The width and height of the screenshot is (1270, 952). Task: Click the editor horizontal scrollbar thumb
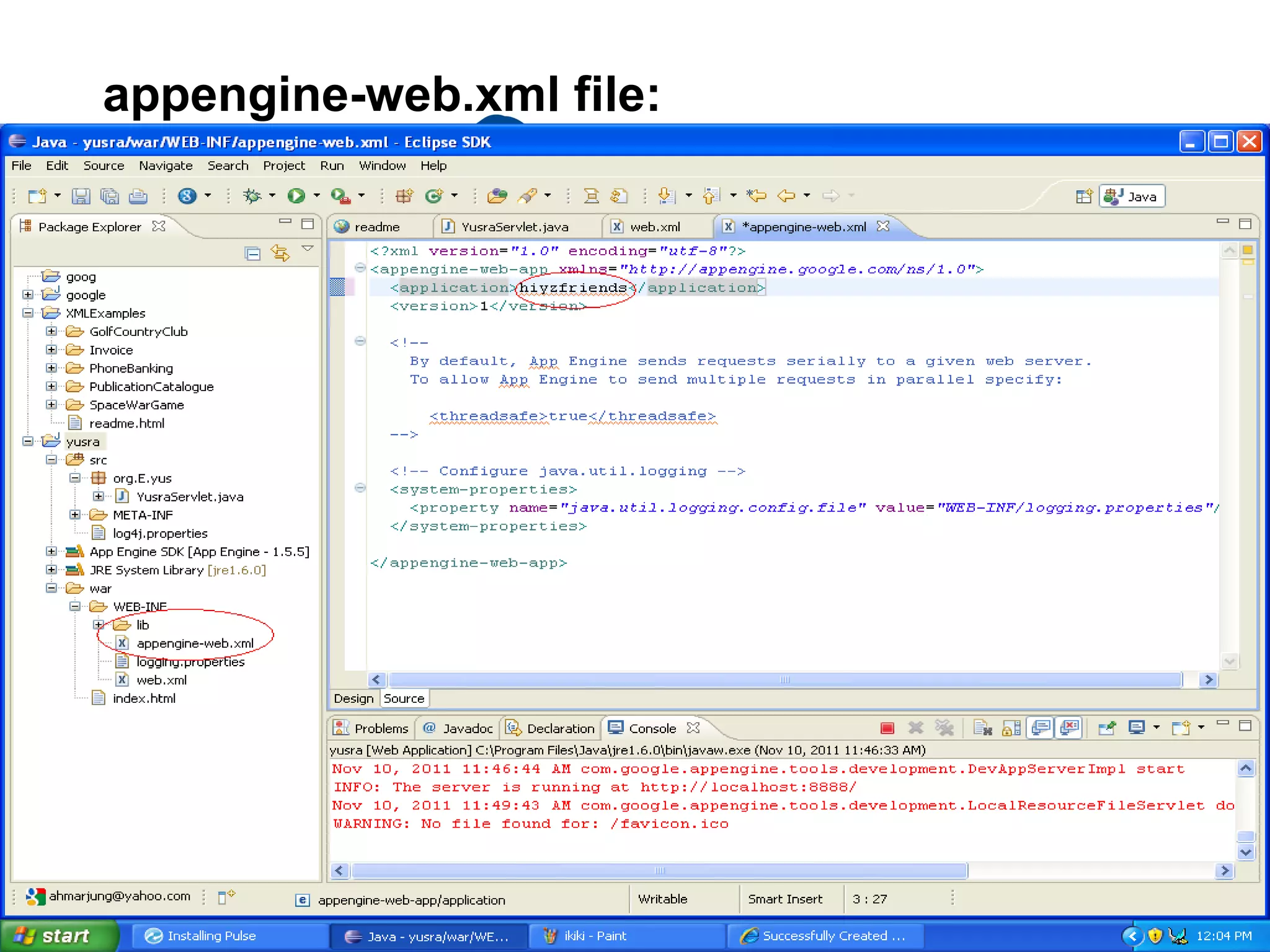[785, 680]
